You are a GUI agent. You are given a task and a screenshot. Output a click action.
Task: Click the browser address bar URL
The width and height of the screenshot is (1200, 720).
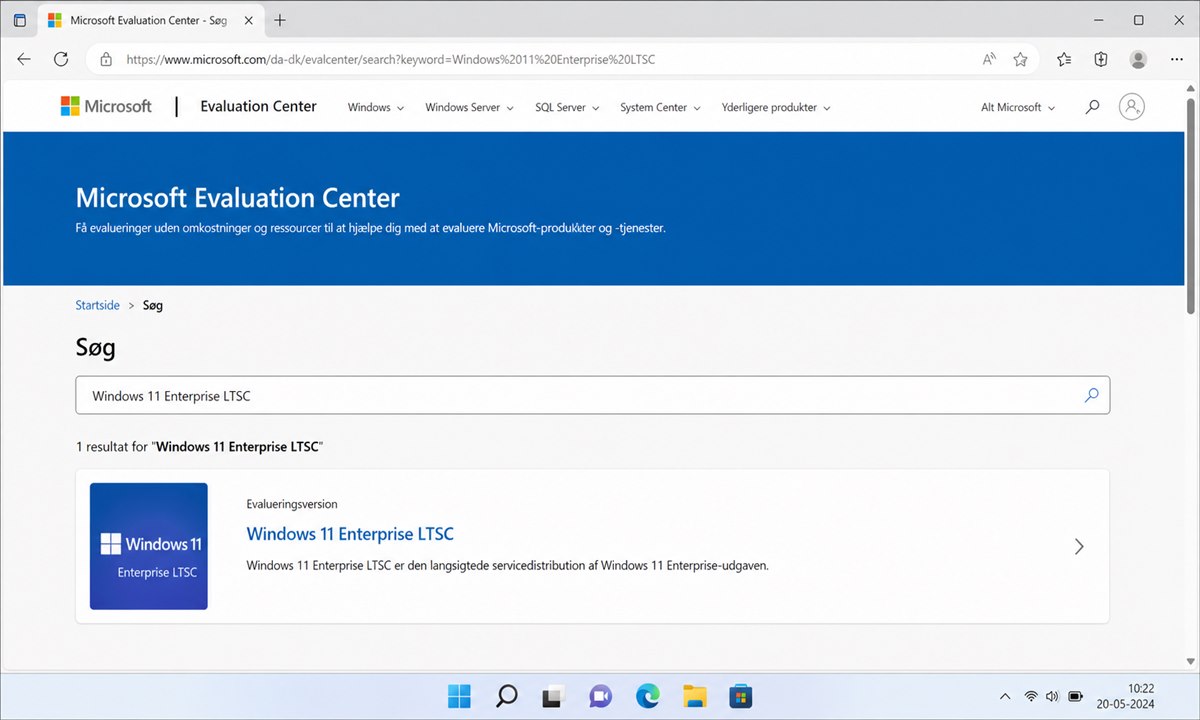pos(390,59)
